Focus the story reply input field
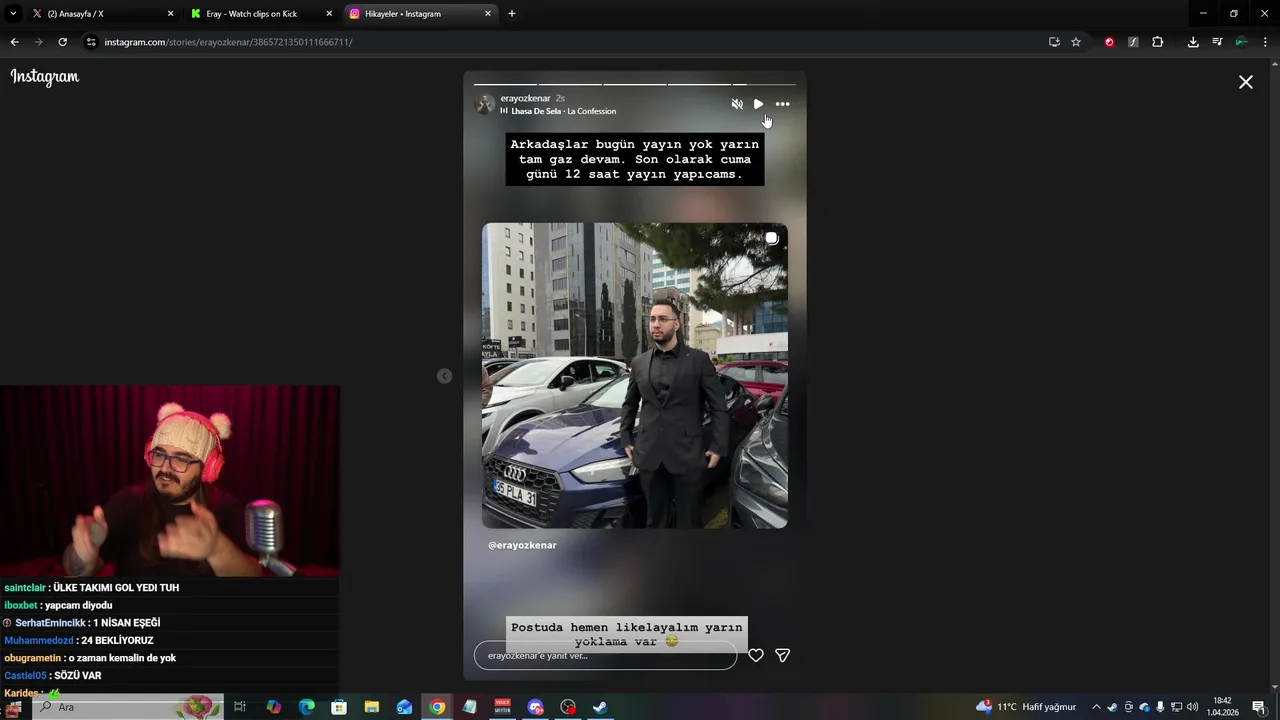1280x720 pixels. [x=605, y=656]
